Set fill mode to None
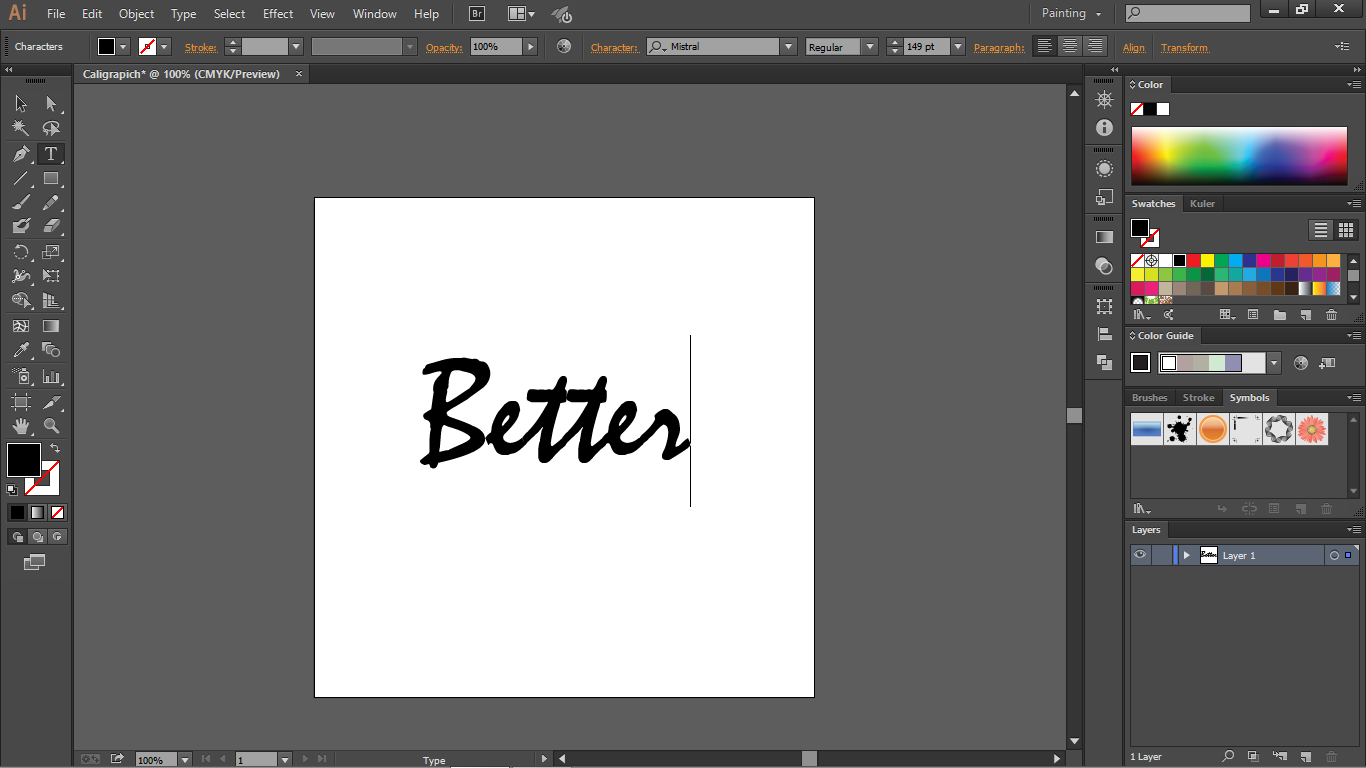Viewport: 1366px width, 768px height. pyautogui.click(x=58, y=512)
